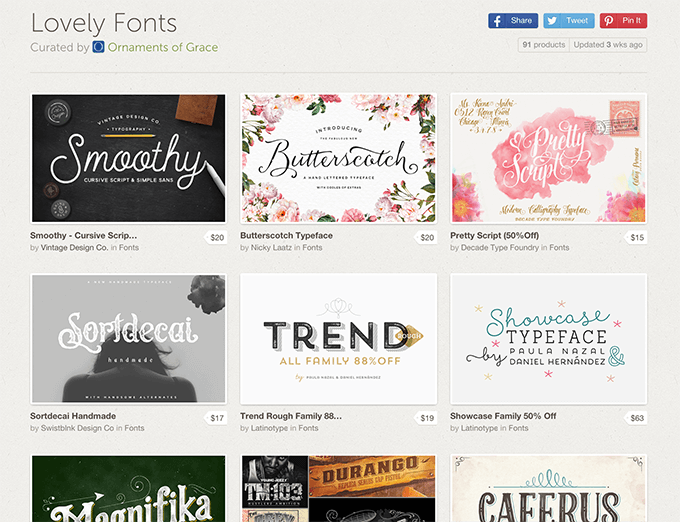
Task: Click the Updated 3 wks ago label
Action: point(608,45)
